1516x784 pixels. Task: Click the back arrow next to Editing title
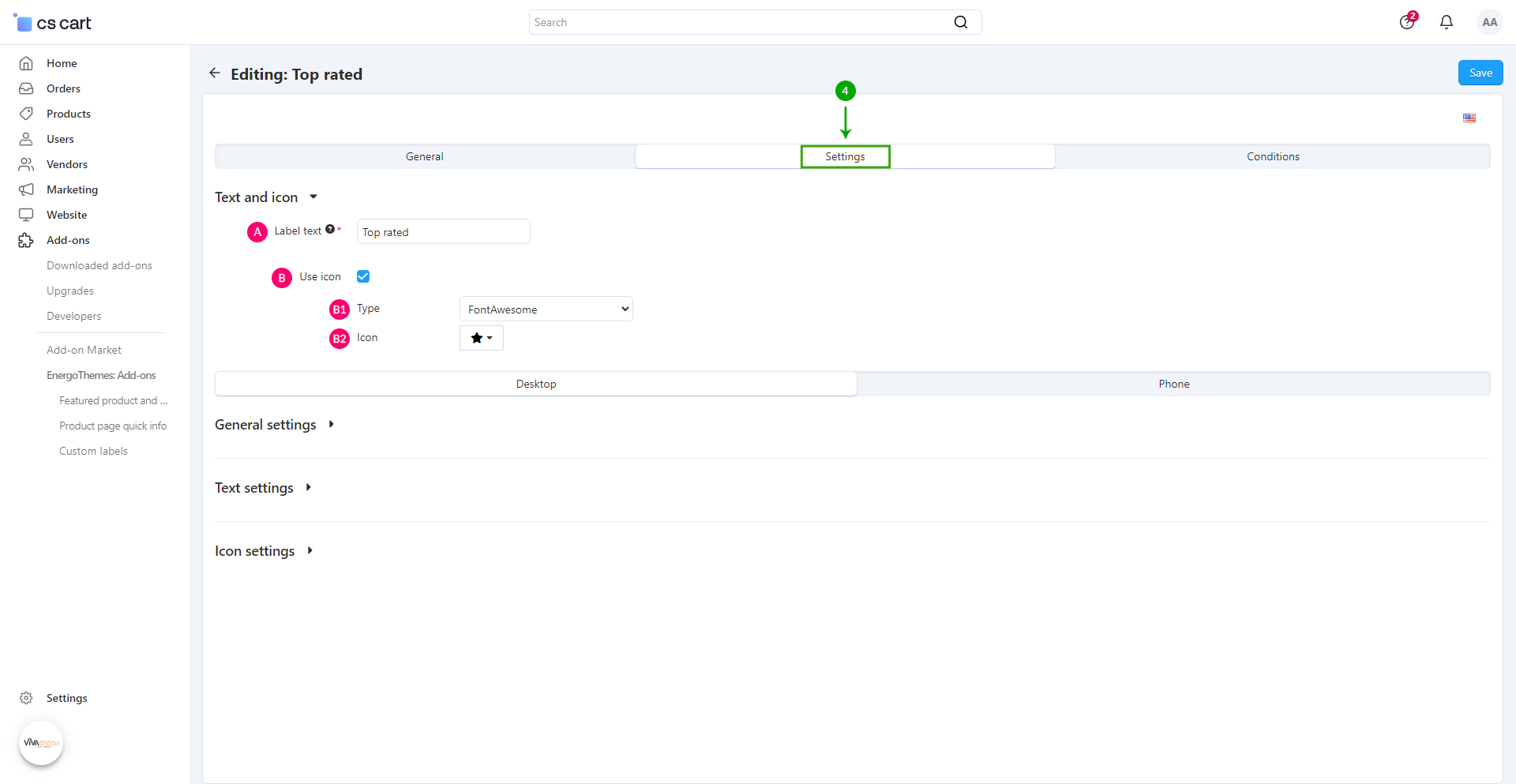[214, 73]
